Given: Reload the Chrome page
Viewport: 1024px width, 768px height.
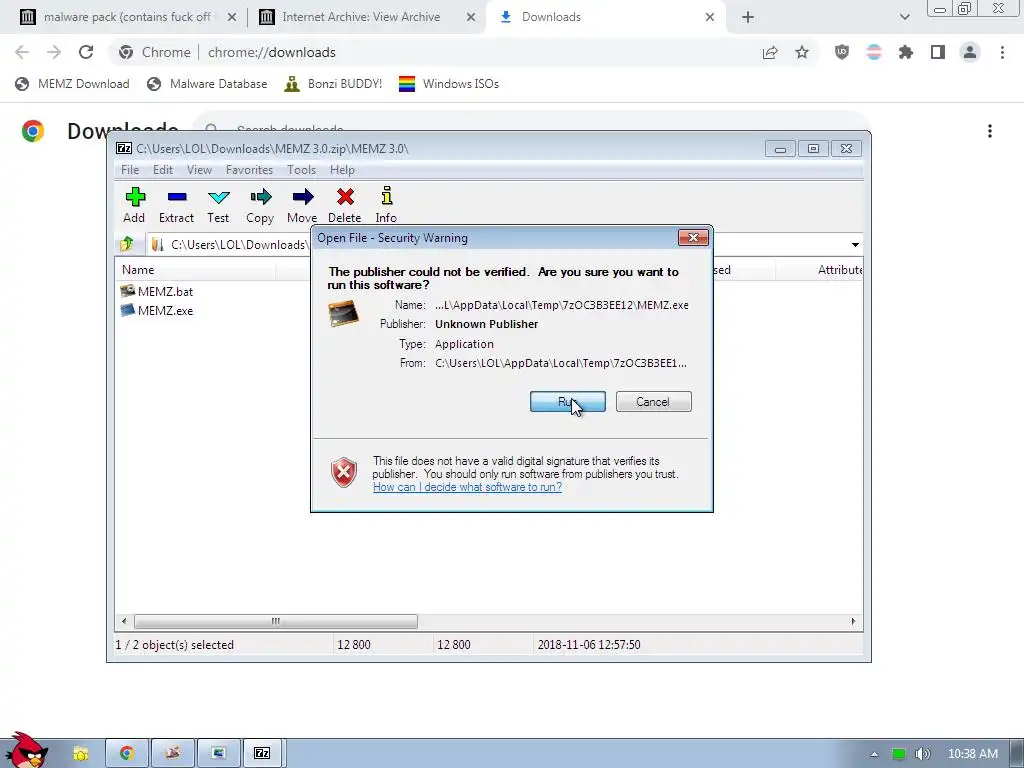Looking at the screenshot, I should [86, 52].
